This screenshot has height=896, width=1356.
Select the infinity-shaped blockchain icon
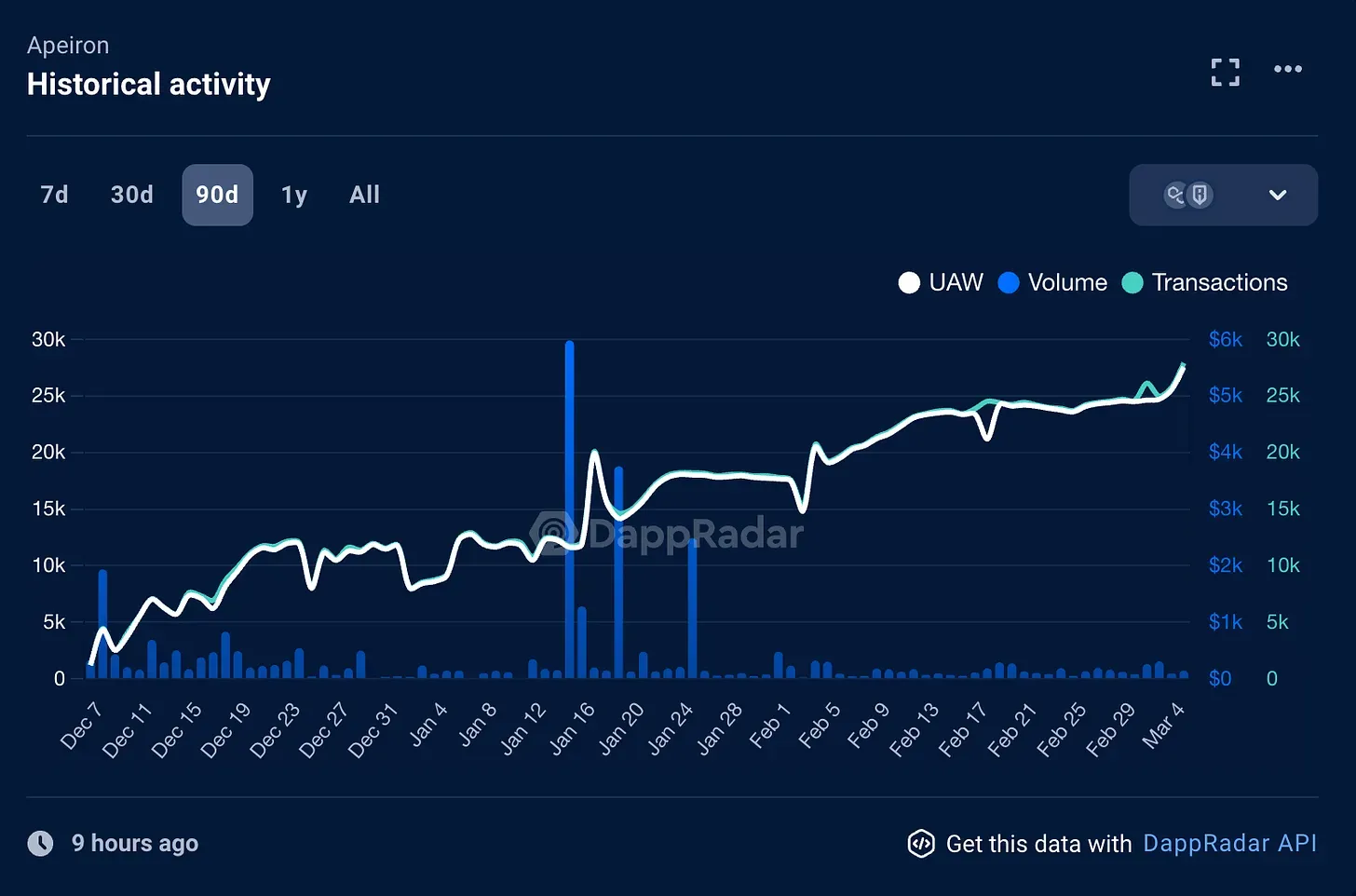point(1174,195)
